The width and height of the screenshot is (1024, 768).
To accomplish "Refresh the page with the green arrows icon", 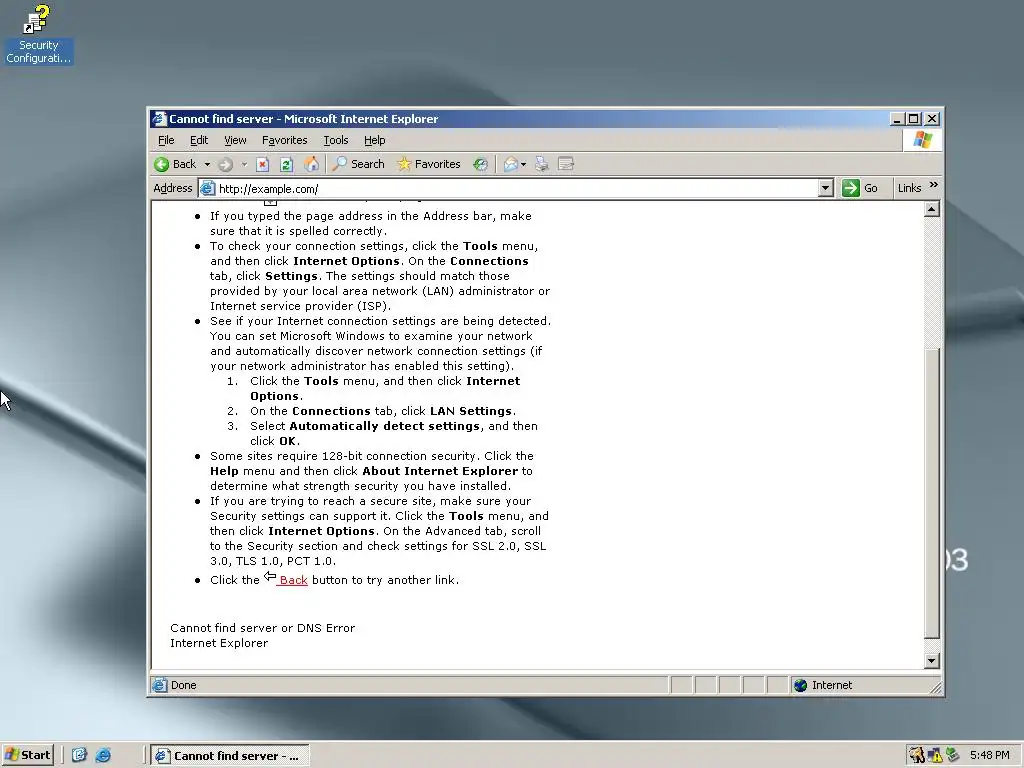I will pyautogui.click(x=287, y=165).
